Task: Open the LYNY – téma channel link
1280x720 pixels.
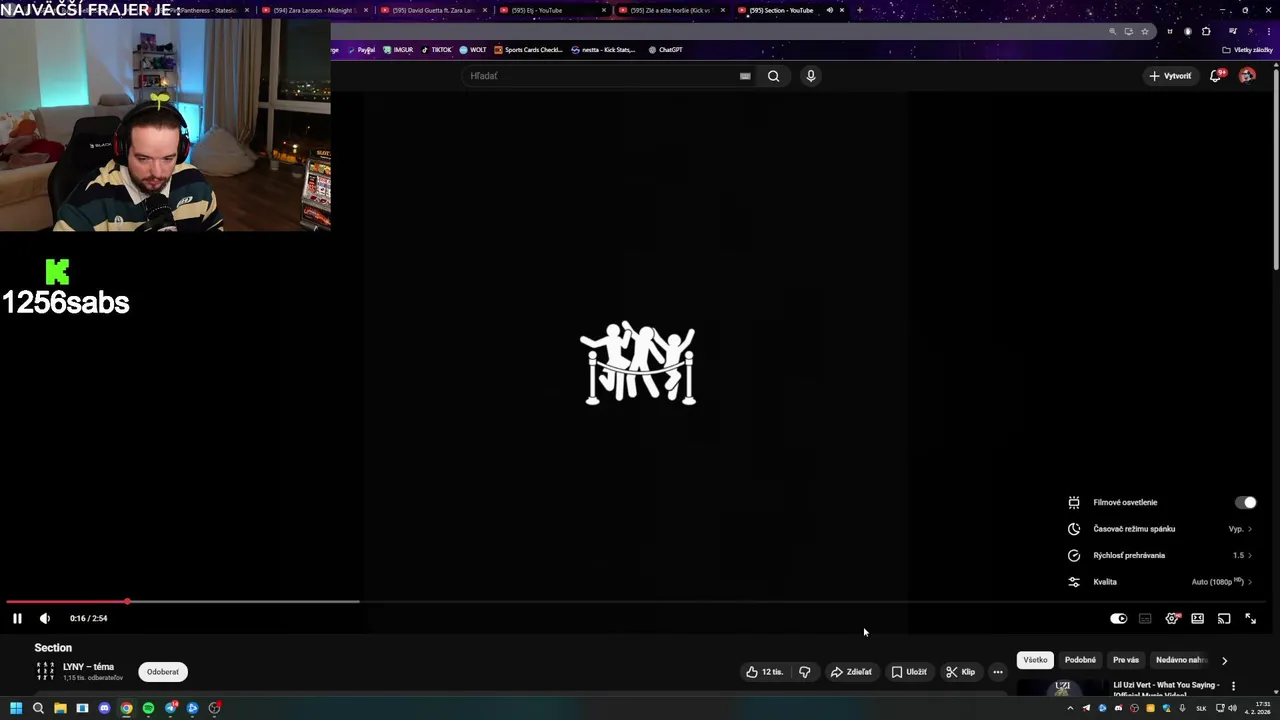Action: pyautogui.click(x=88, y=667)
